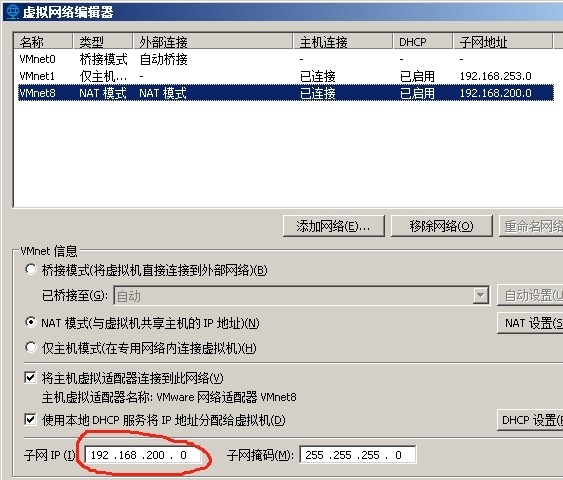The height and width of the screenshot is (480, 563).
Task: Choose the 桥接模式 radio button
Action: (x=31, y=270)
